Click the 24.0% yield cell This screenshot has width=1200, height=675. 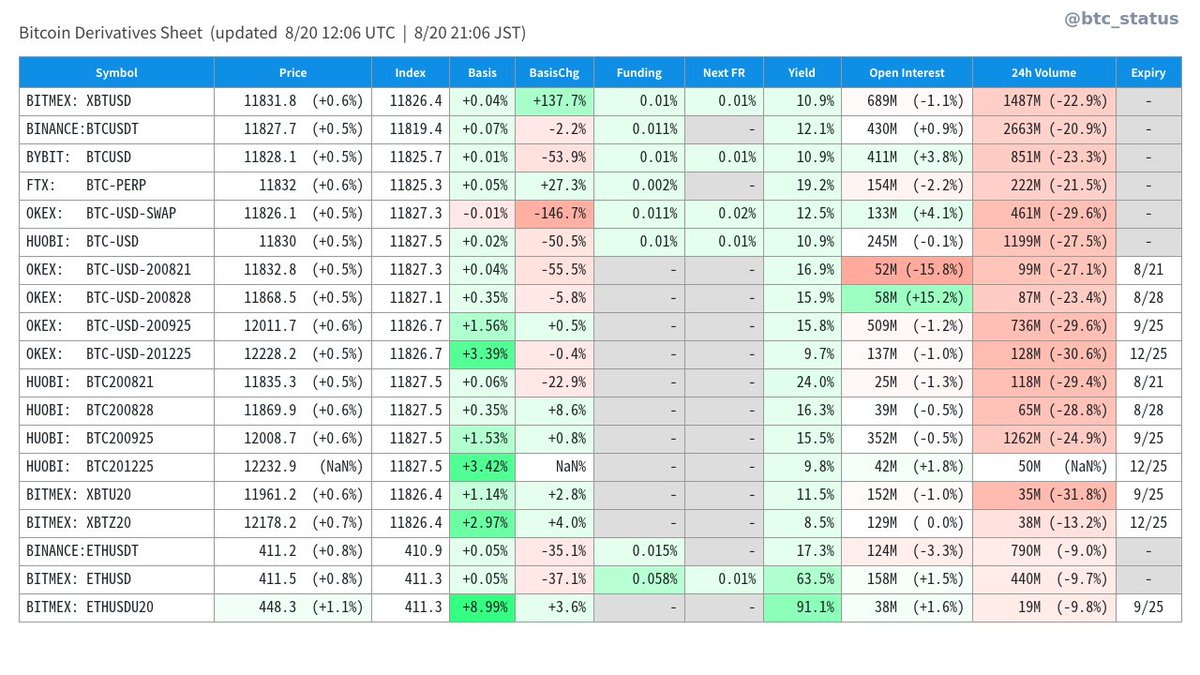802,382
